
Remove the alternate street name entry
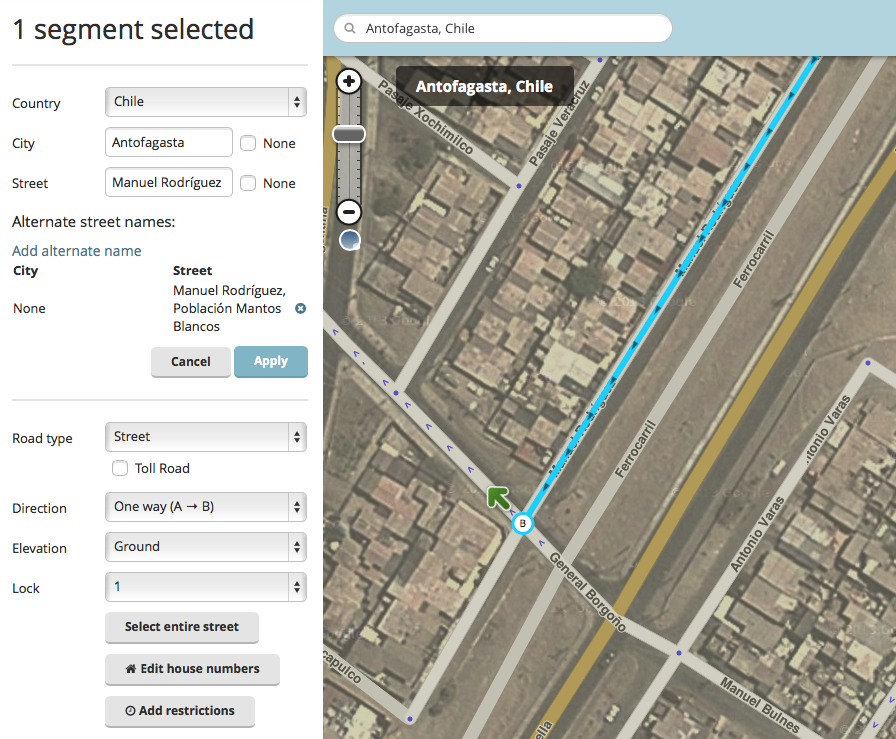tap(300, 308)
